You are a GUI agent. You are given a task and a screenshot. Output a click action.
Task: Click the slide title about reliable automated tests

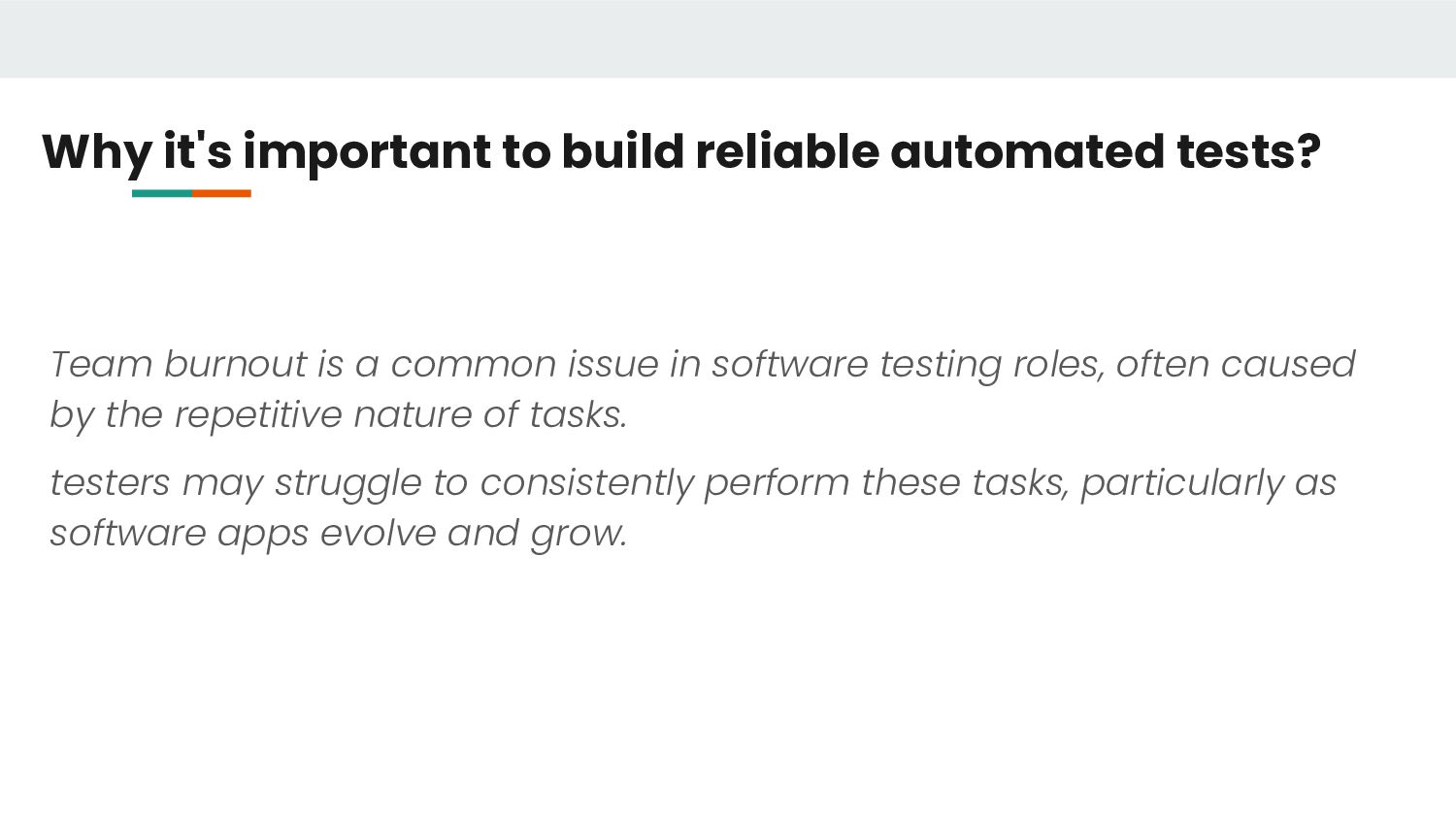point(679,152)
